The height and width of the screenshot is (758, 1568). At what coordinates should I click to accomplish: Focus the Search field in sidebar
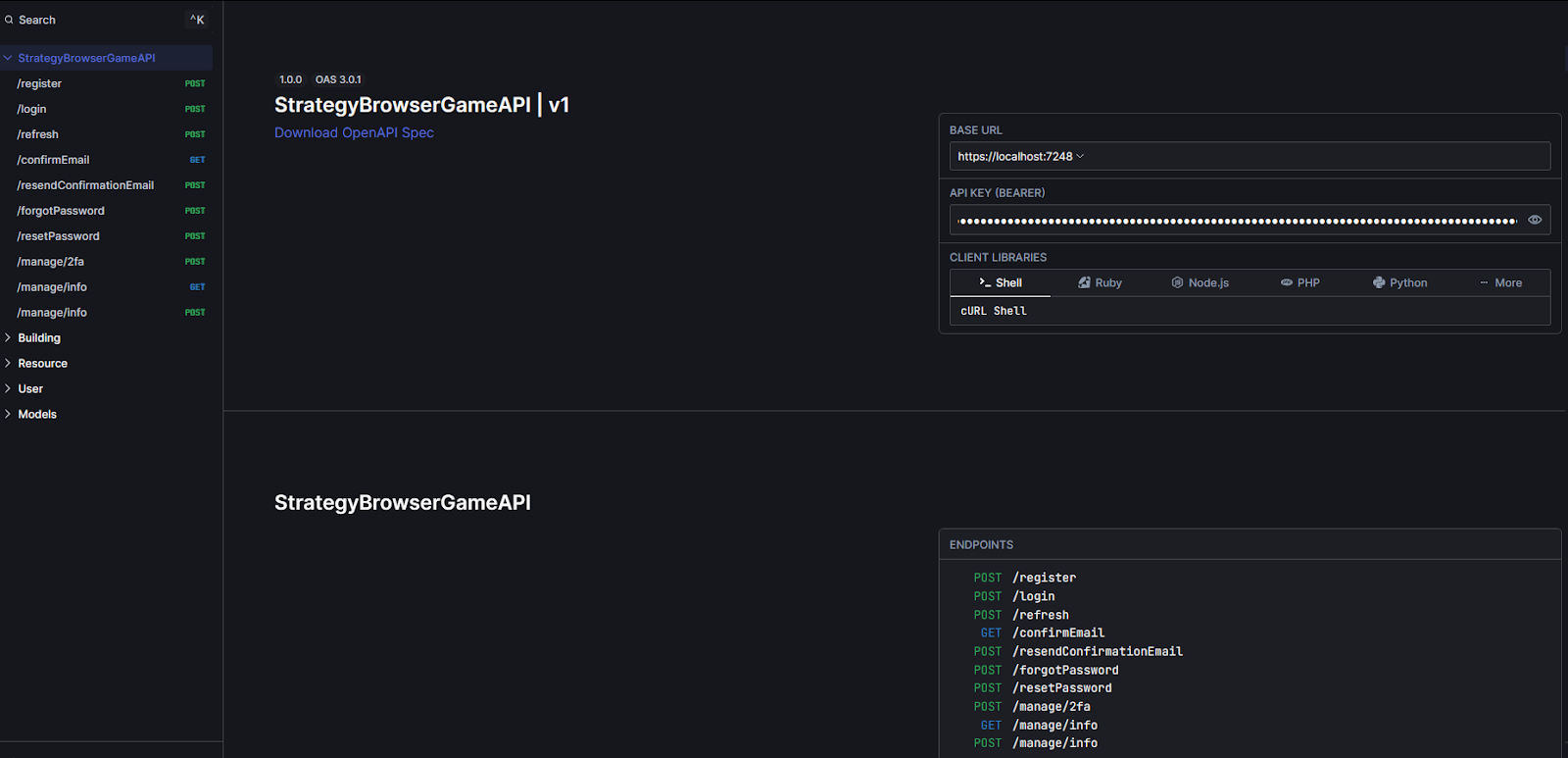[x=106, y=20]
